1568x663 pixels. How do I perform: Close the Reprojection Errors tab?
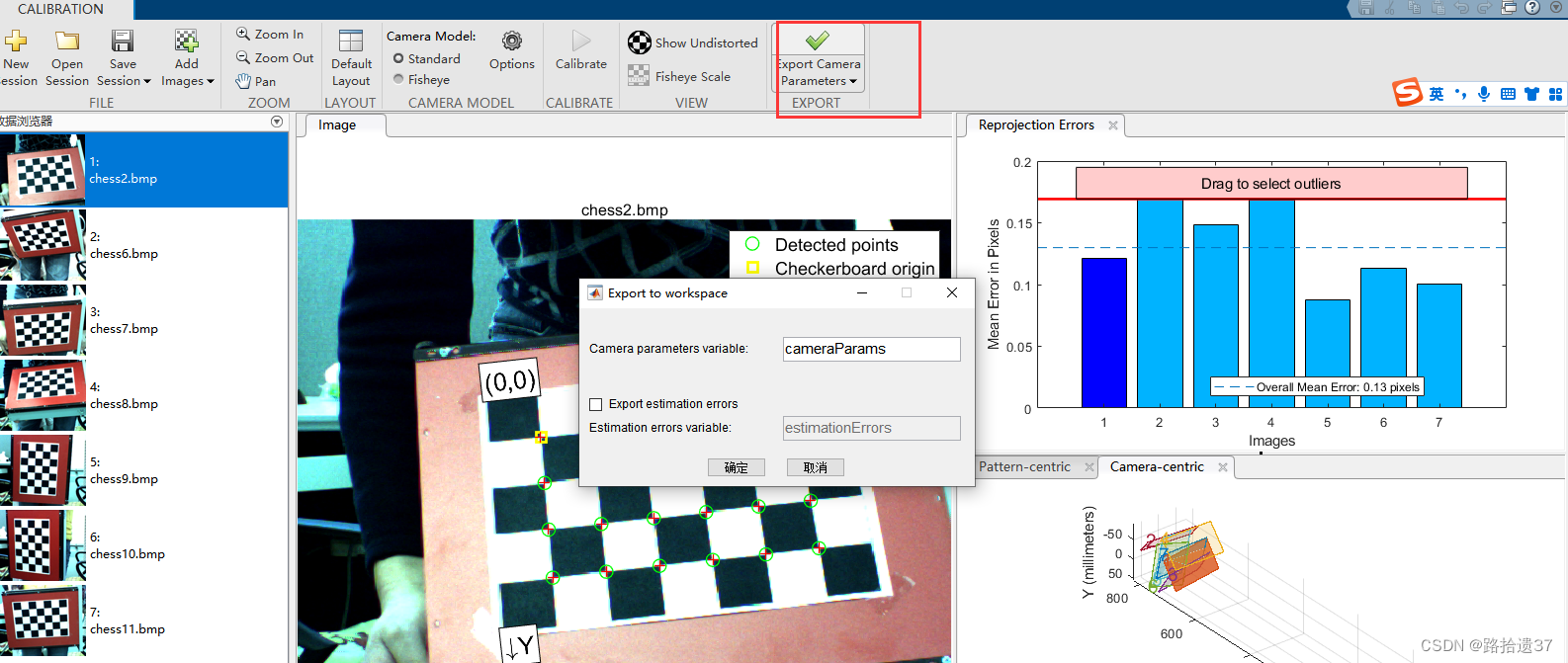click(x=1113, y=125)
